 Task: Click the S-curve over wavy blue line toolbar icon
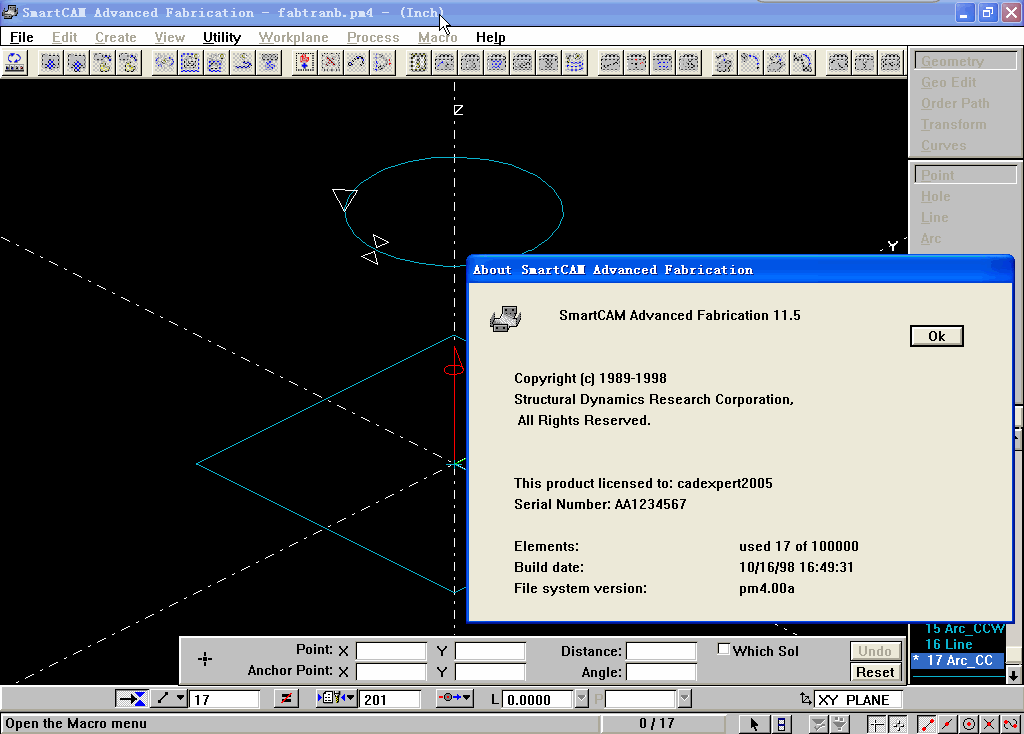[243, 63]
